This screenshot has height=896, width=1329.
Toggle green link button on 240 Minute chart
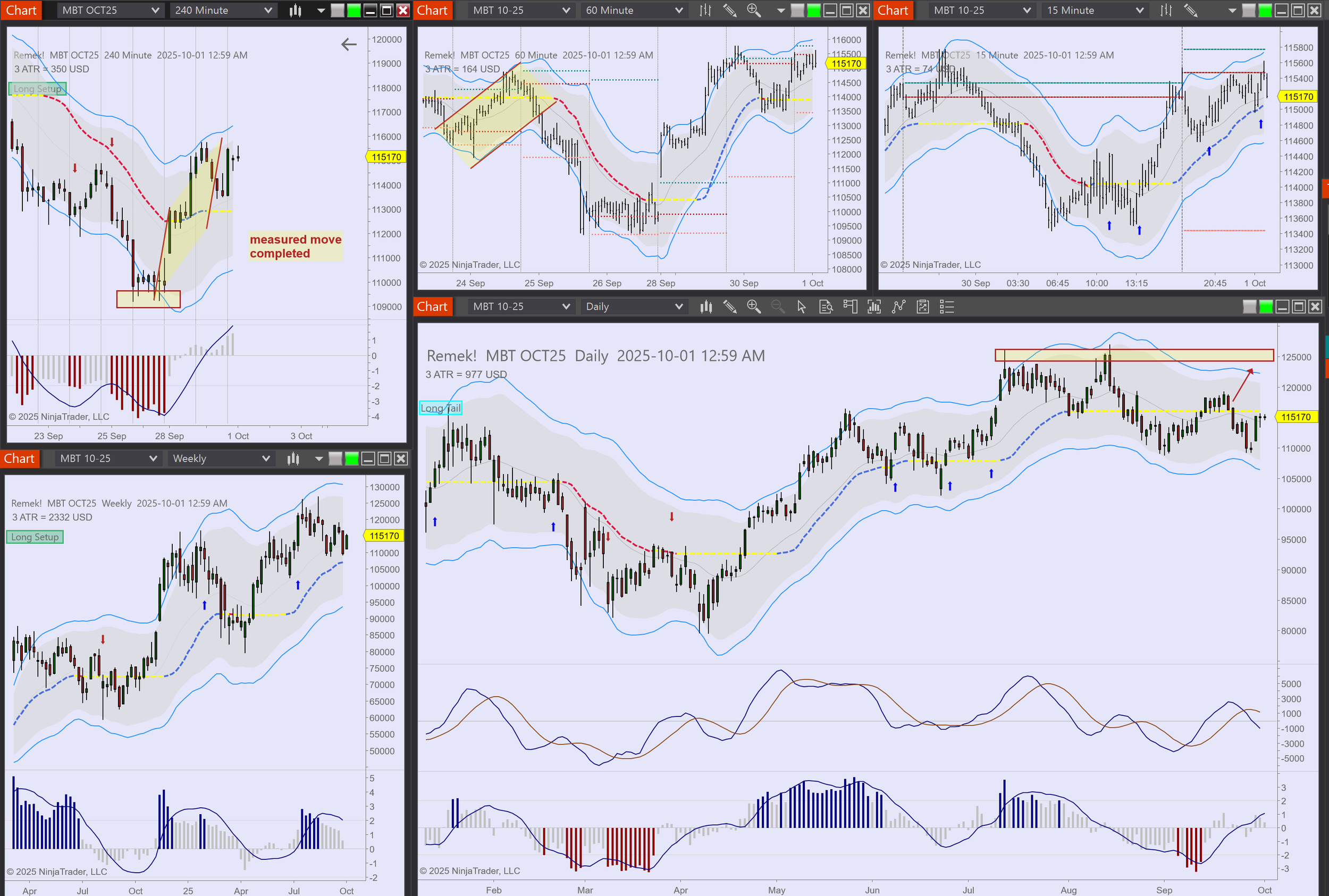pyautogui.click(x=354, y=10)
